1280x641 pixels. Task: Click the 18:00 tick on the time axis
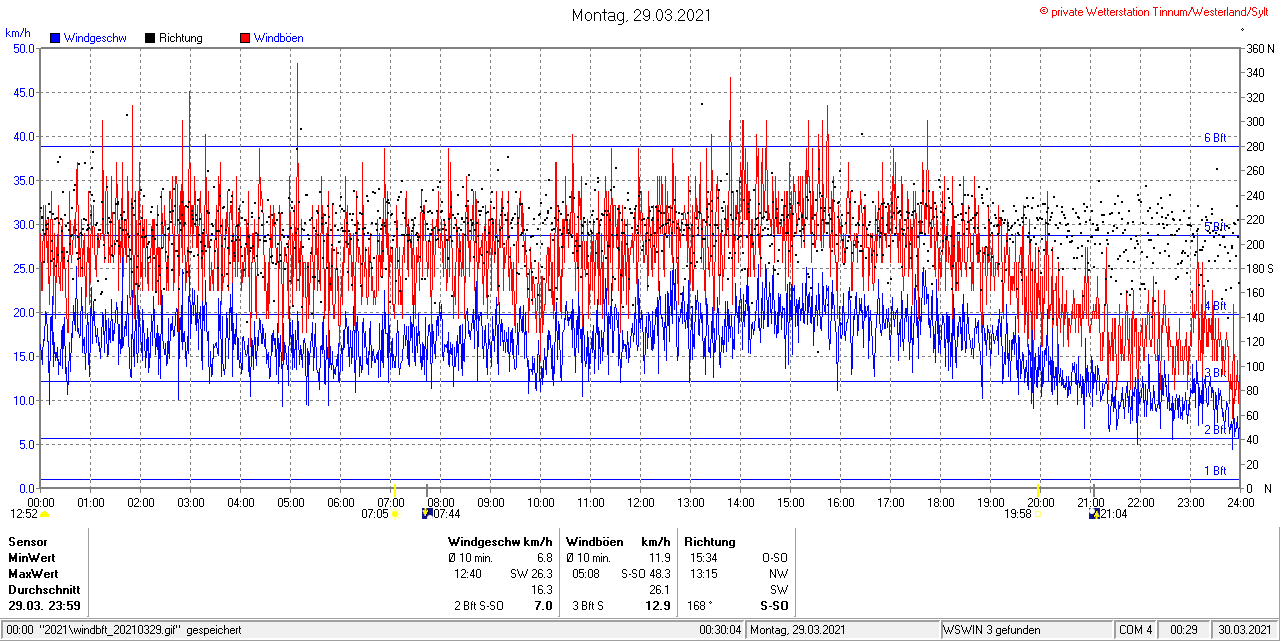point(941,502)
